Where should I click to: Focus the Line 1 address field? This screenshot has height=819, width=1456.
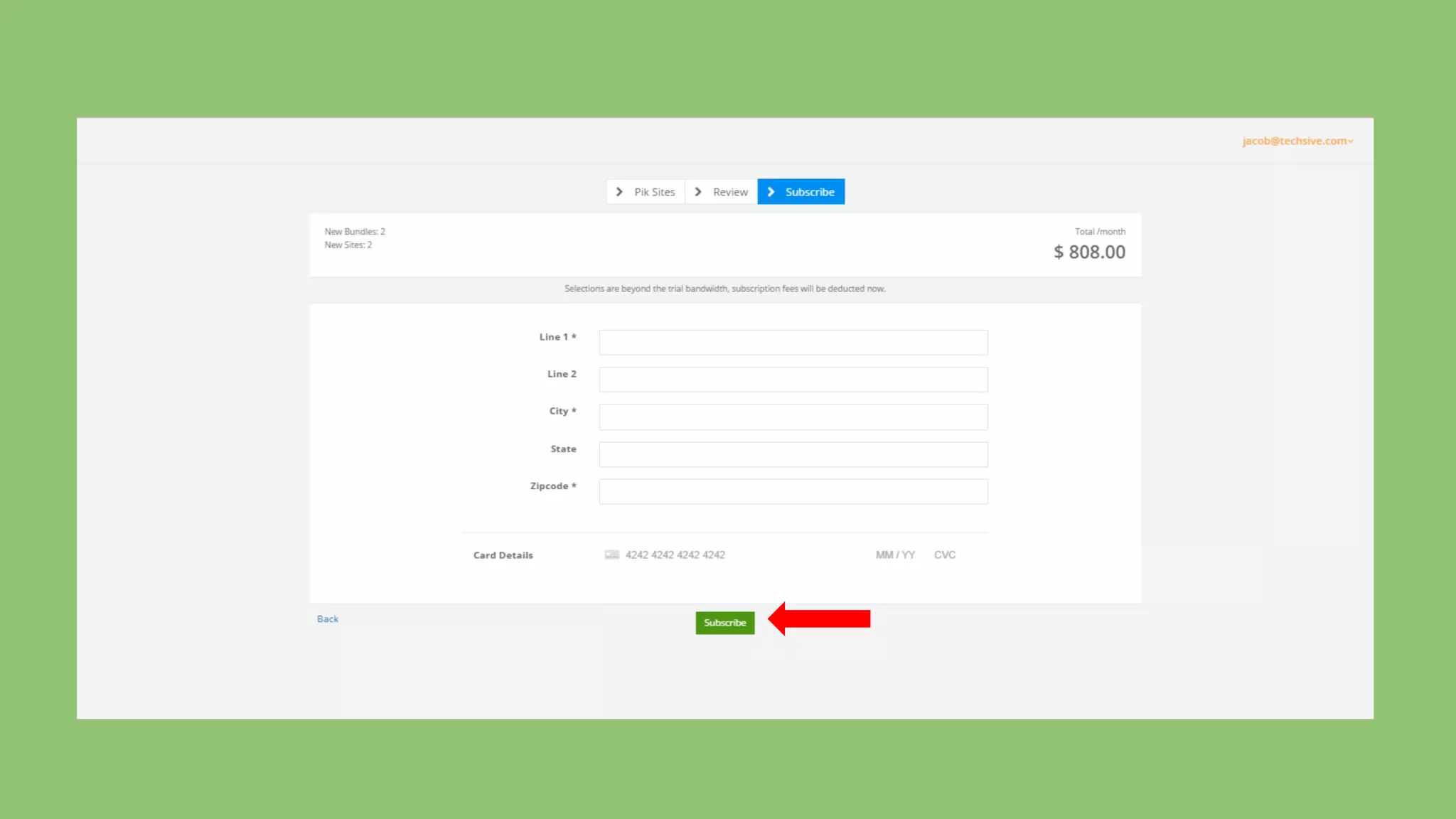(793, 343)
